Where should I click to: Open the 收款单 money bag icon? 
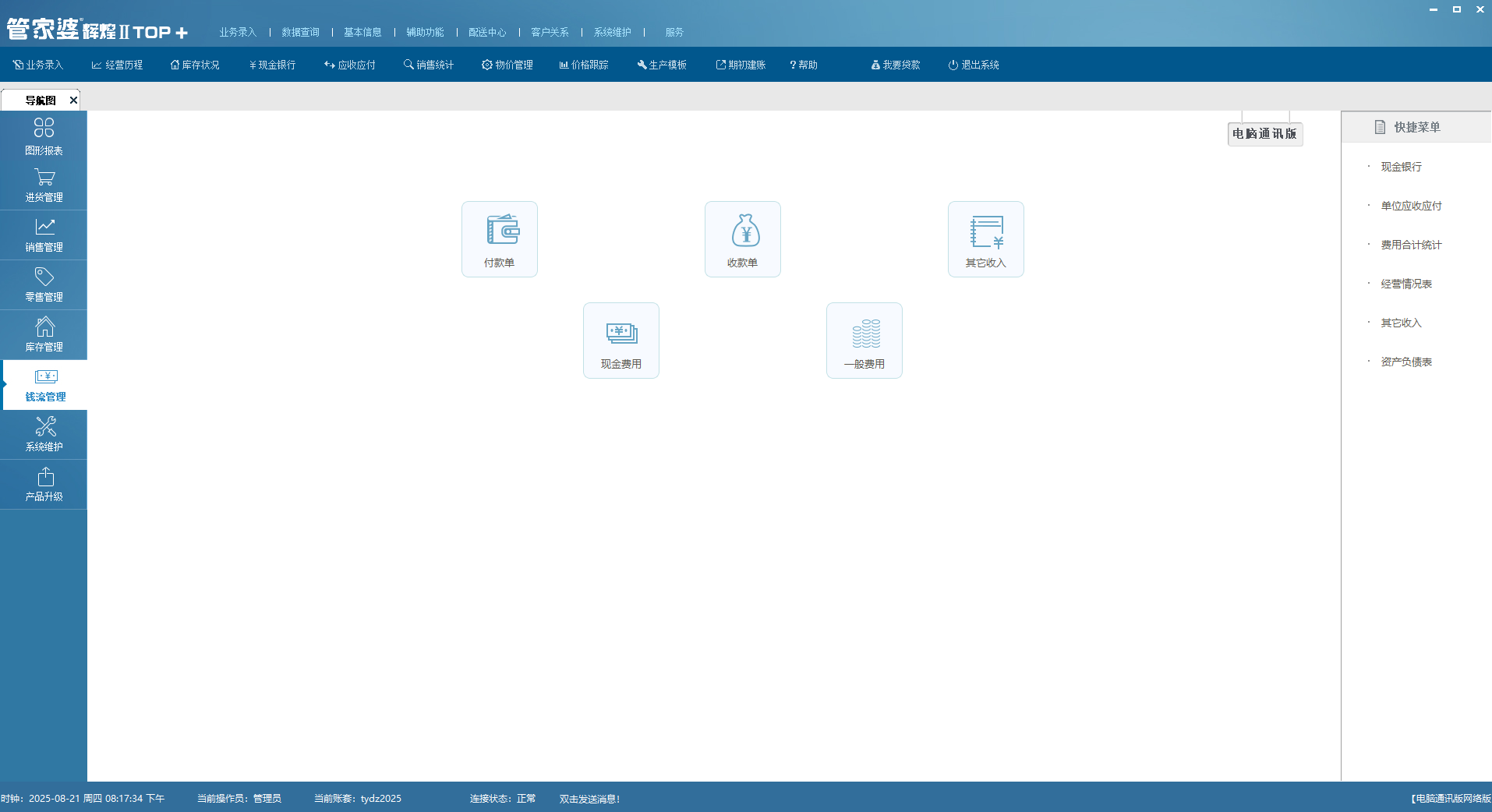[742, 238]
